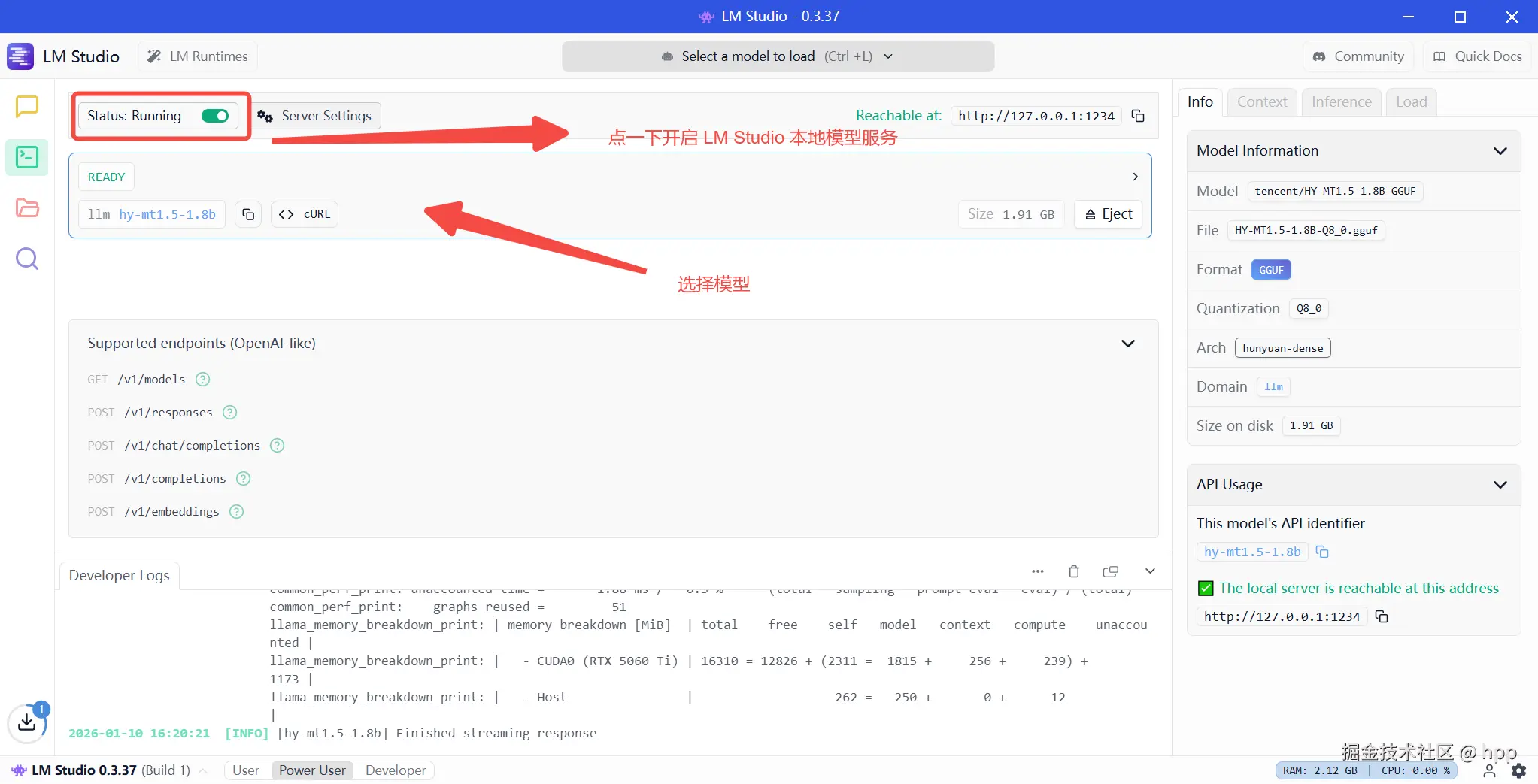The width and height of the screenshot is (1538, 784).
Task: Open the Discover search sidebar icon
Action: (27, 259)
